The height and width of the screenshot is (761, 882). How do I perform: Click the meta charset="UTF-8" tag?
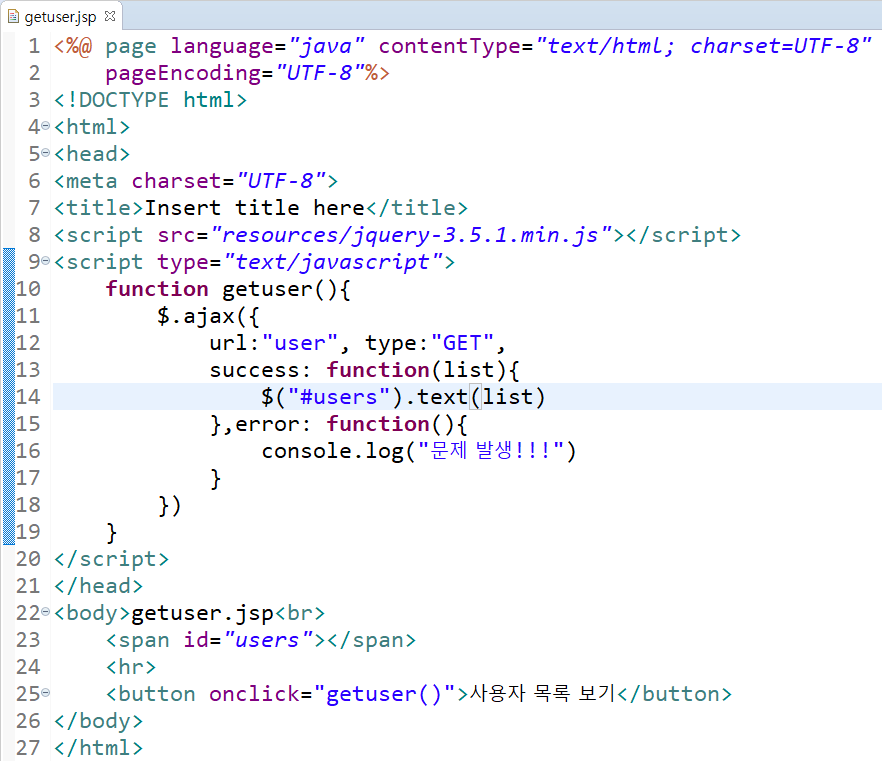point(196,181)
